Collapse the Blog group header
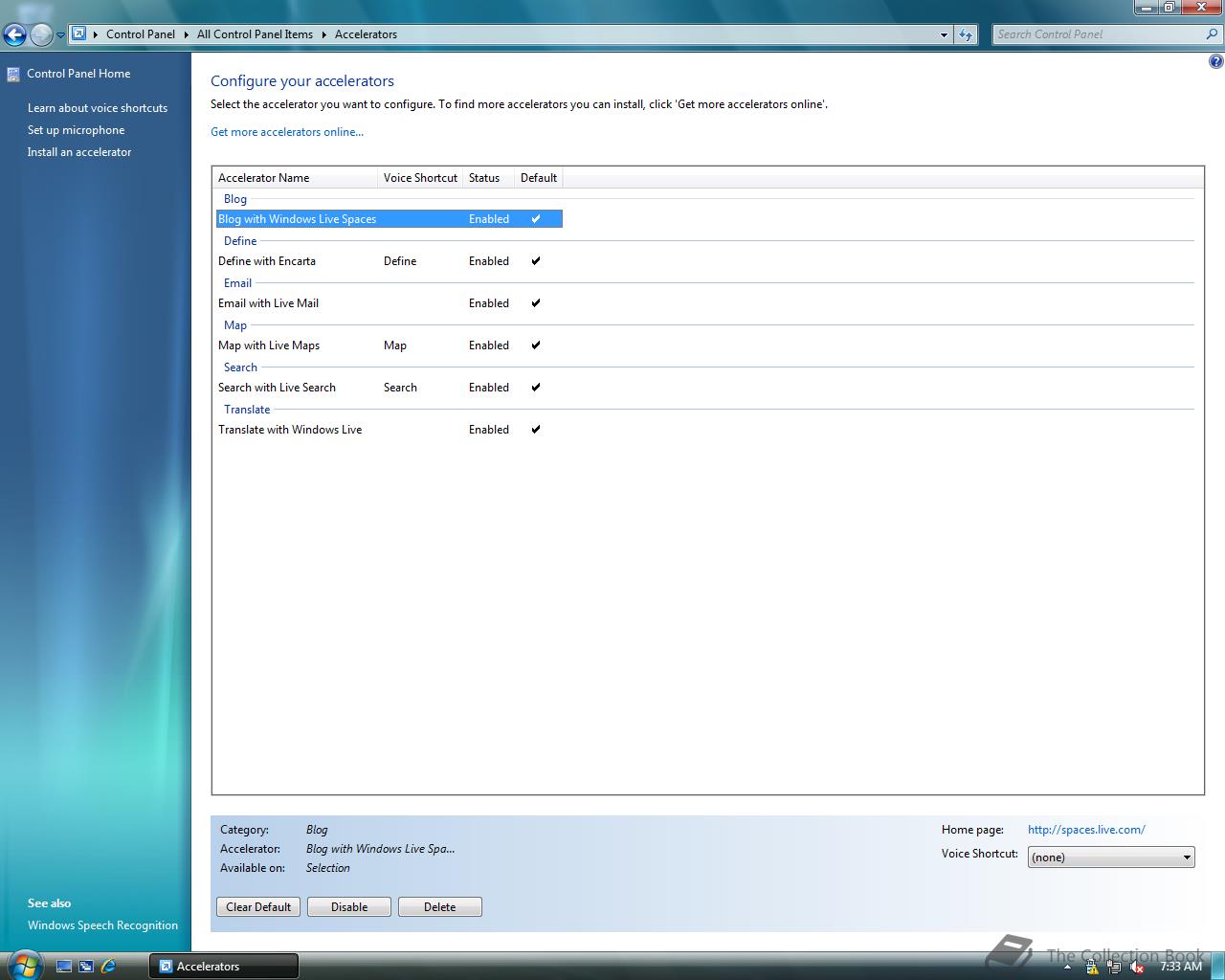Image resolution: width=1225 pixels, height=980 pixels. pyautogui.click(x=235, y=199)
